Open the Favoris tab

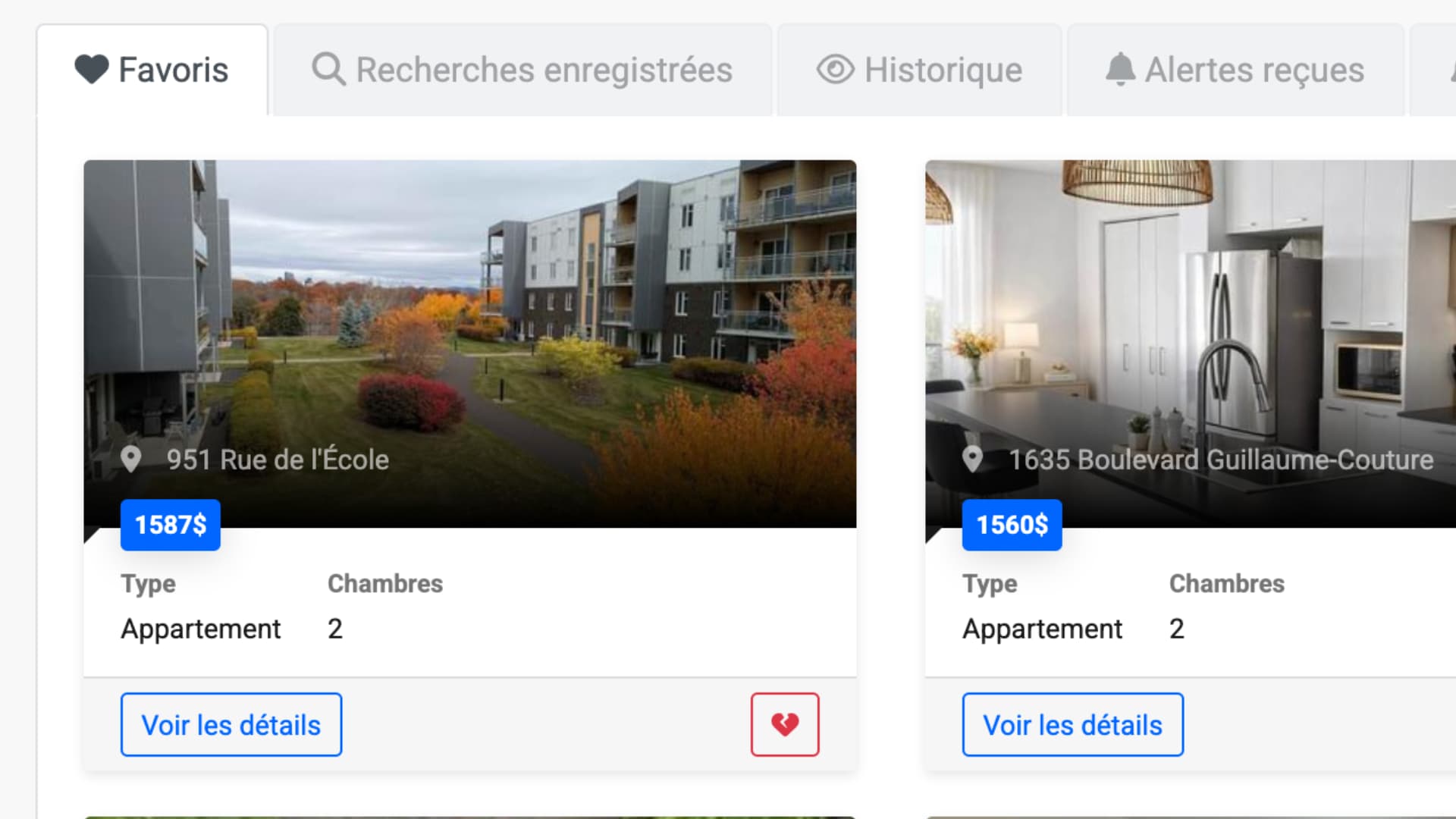pyautogui.click(x=152, y=70)
